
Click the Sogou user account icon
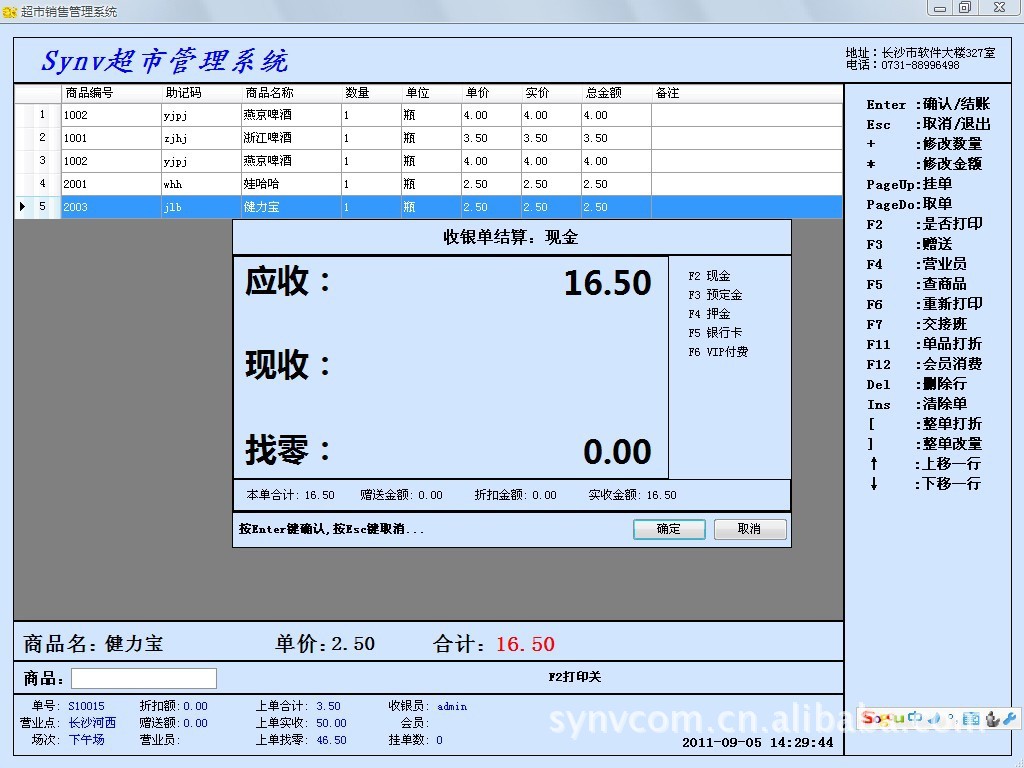[x=992, y=718]
